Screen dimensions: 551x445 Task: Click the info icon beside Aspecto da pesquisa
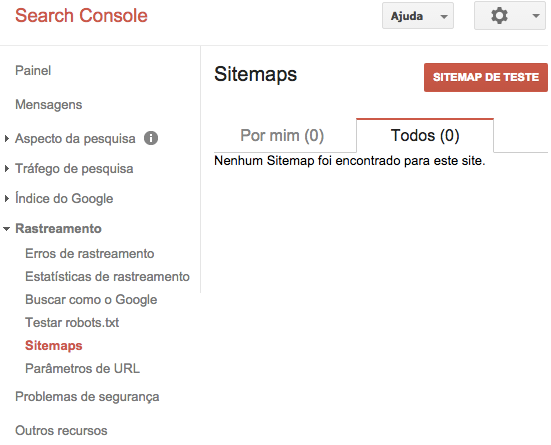point(151,138)
